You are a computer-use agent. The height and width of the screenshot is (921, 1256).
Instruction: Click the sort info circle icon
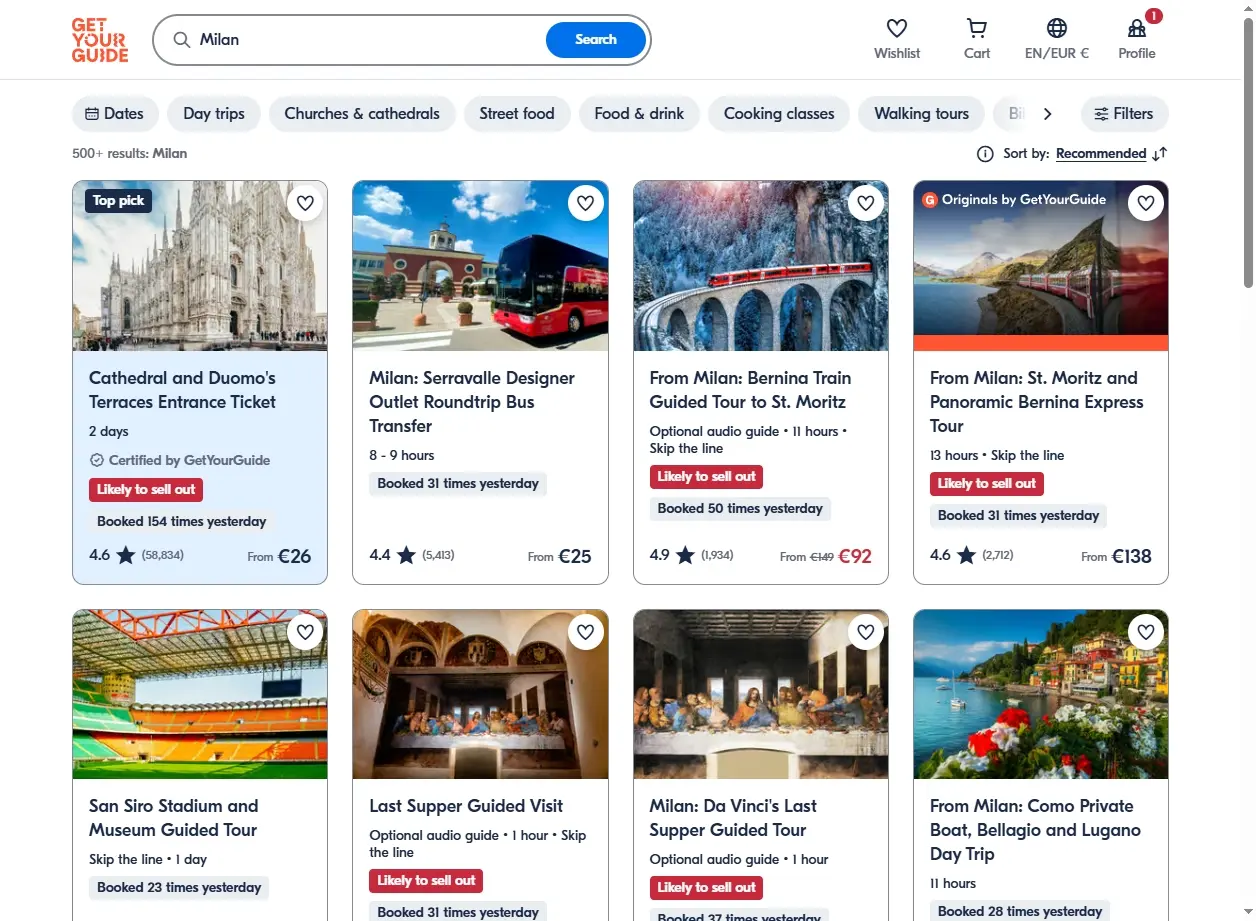[985, 154]
